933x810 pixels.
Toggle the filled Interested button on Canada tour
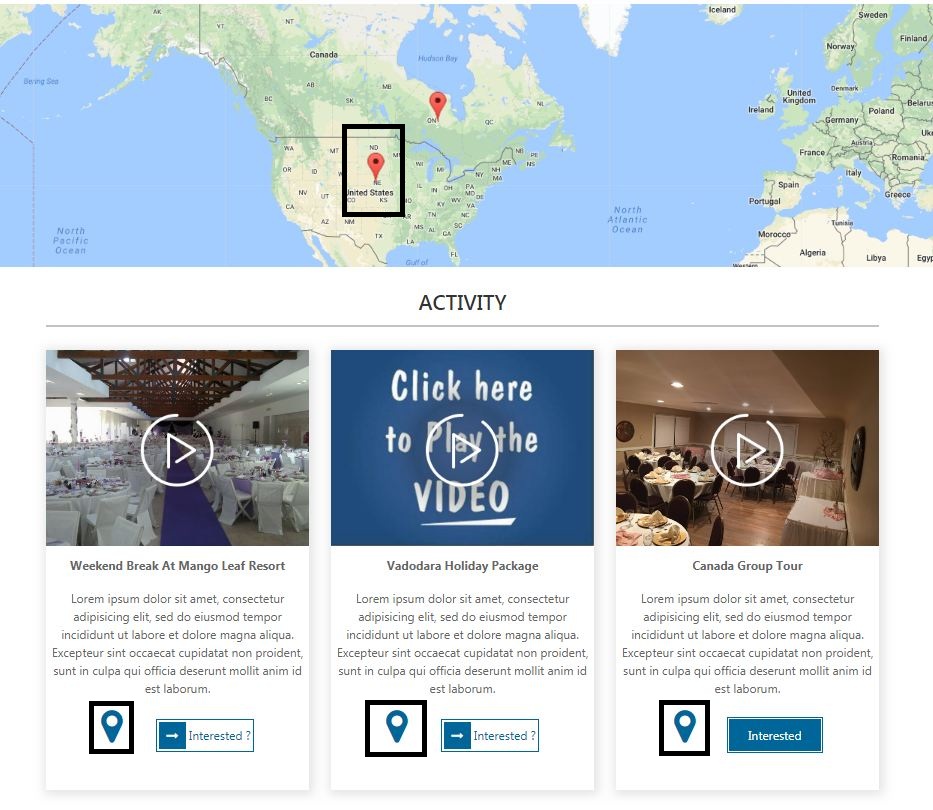(x=775, y=736)
